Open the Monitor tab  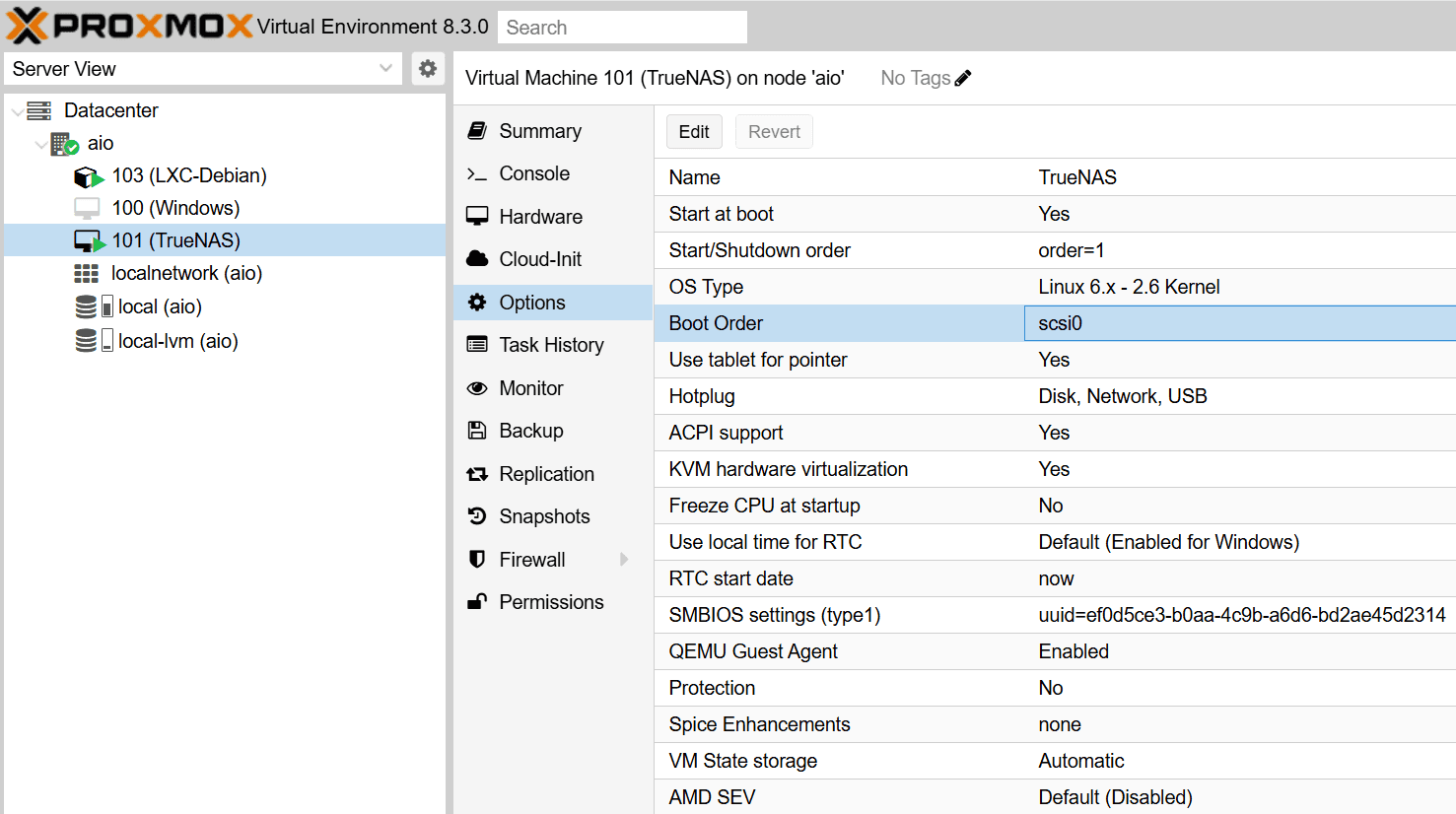(553, 388)
